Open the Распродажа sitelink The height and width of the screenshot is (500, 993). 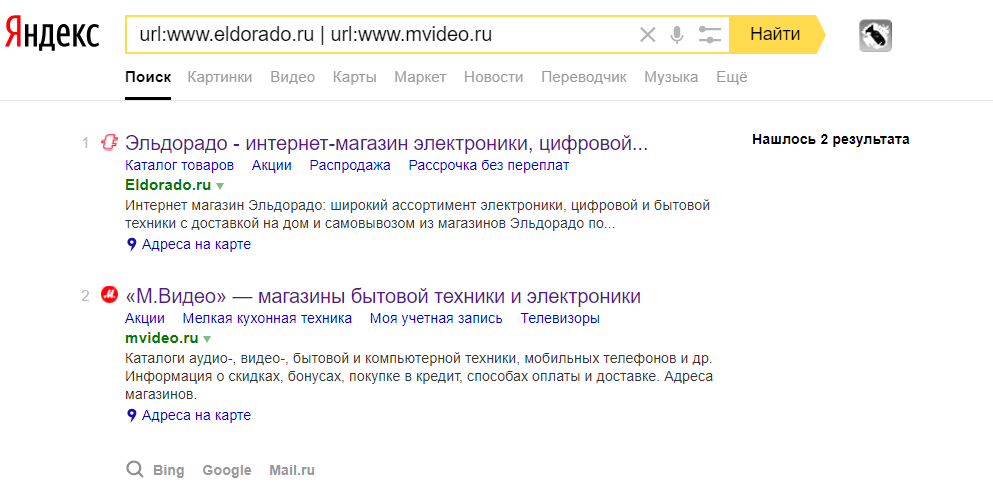click(x=350, y=165)
